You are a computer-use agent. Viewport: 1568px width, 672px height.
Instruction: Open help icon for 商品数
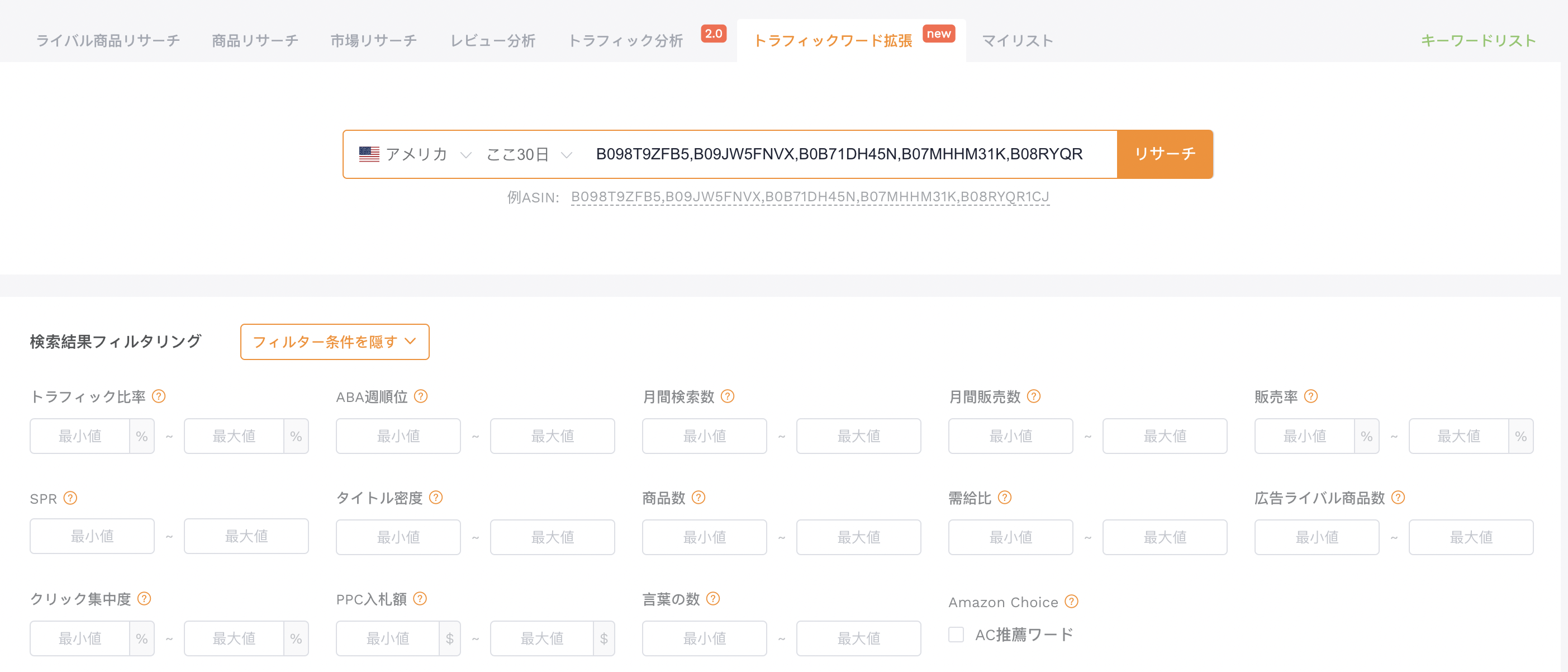(x=699, y=497)
